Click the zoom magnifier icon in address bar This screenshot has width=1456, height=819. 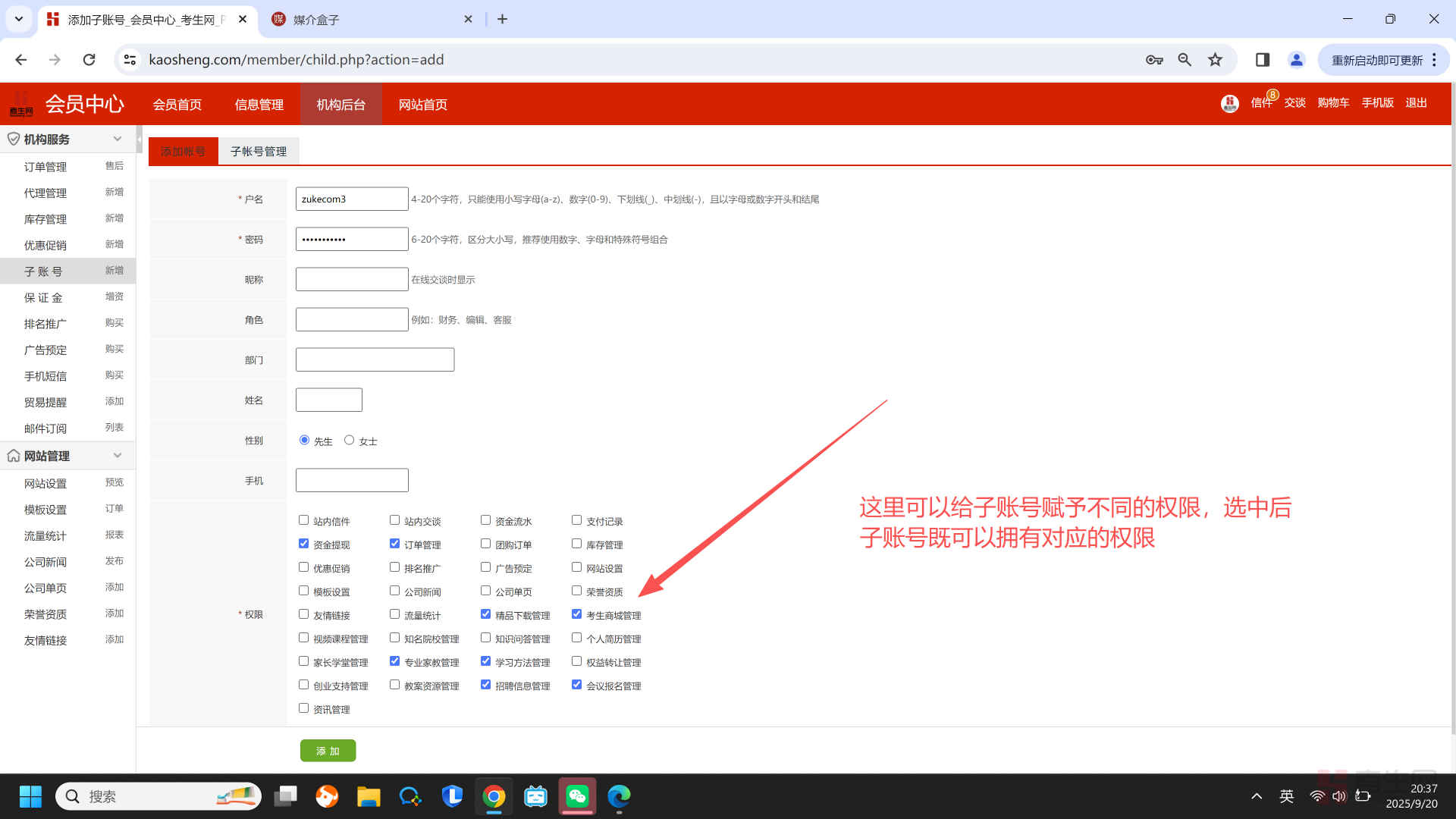(1185, 60)
